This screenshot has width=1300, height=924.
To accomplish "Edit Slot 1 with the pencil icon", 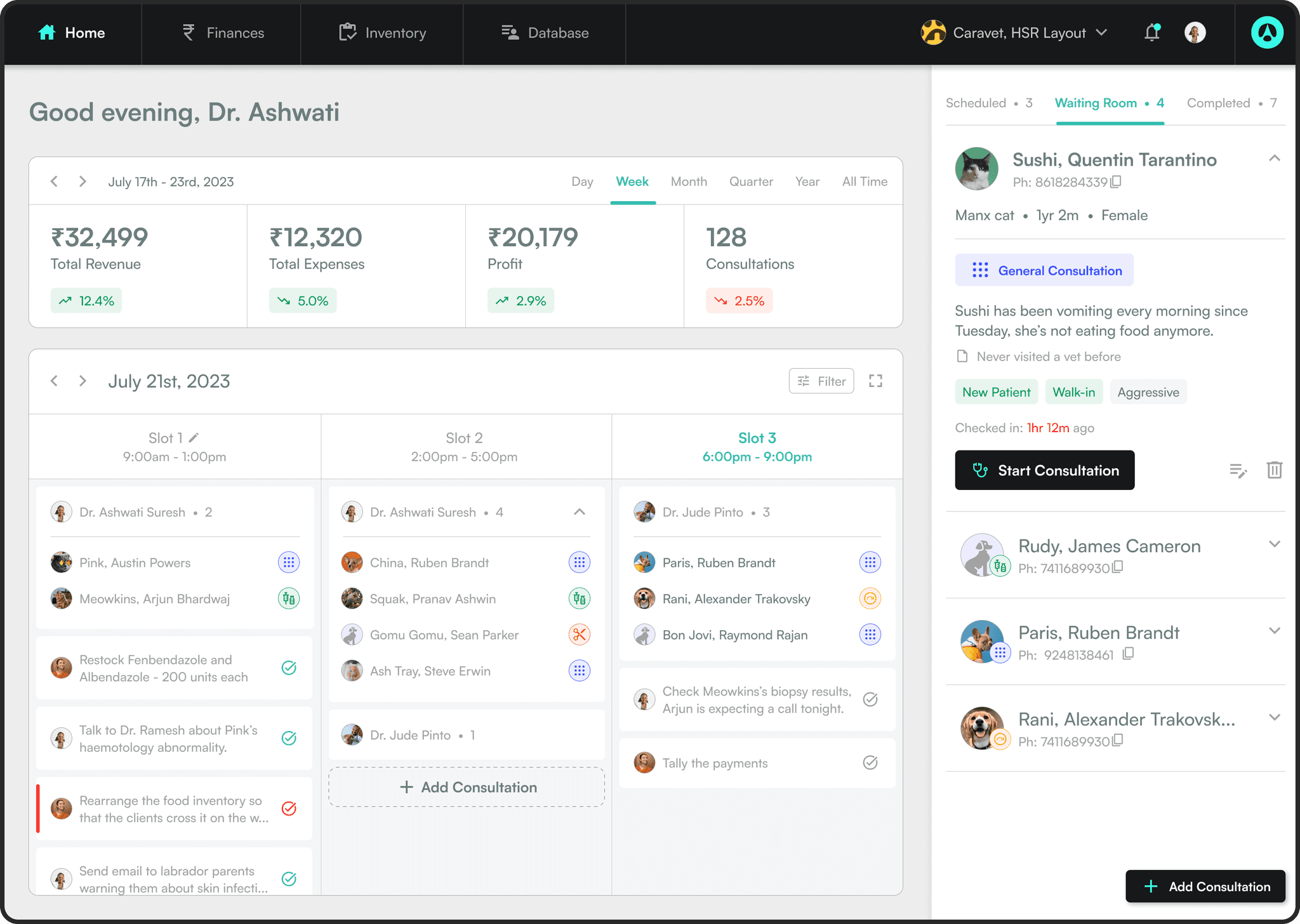I will [194, 437].
